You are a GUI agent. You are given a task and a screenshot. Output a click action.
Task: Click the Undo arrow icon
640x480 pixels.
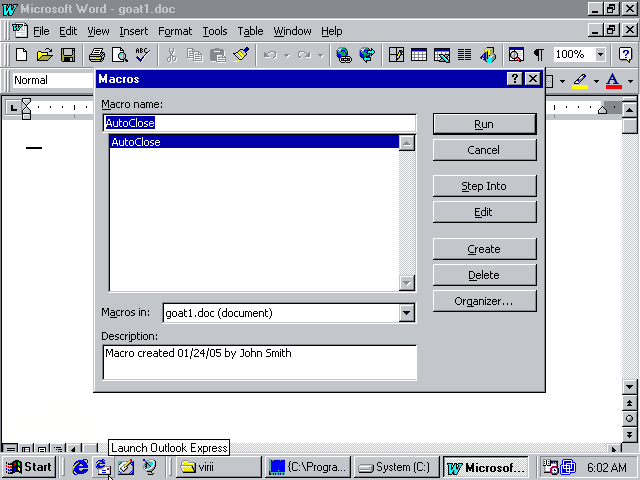click(x=270, y=54)
